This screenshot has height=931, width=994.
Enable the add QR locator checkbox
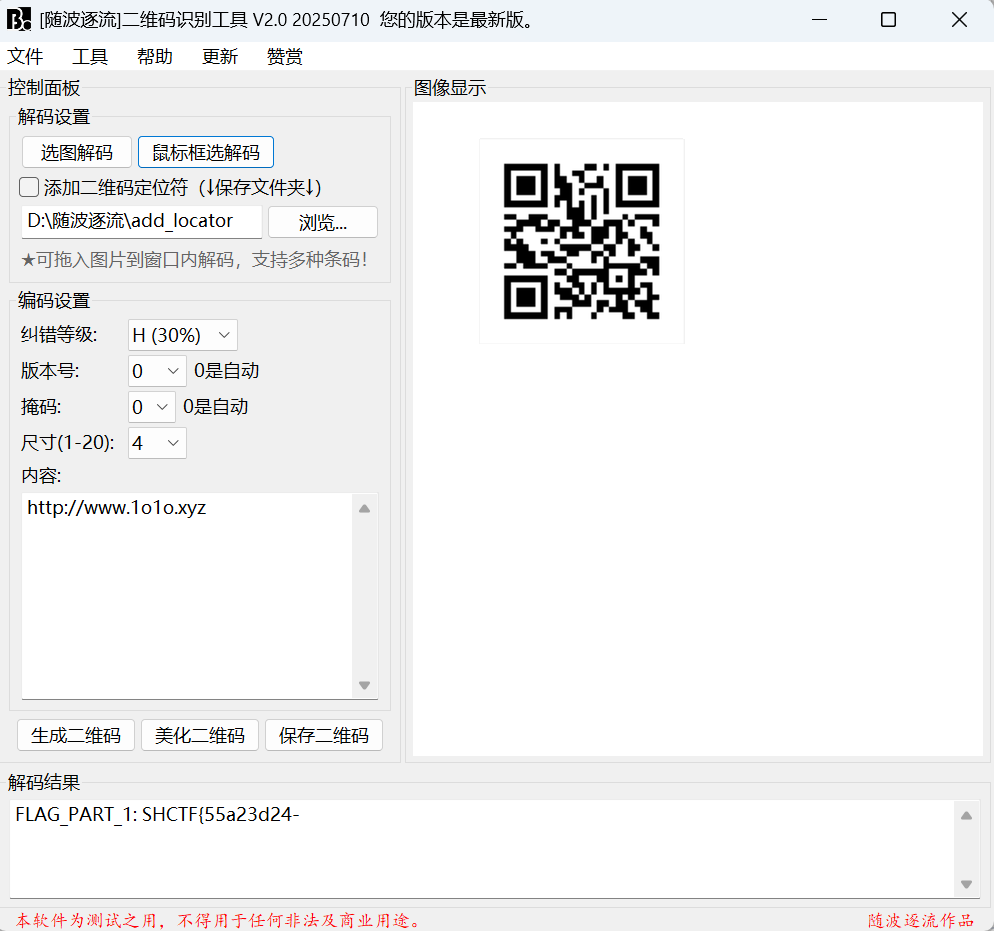30,187
